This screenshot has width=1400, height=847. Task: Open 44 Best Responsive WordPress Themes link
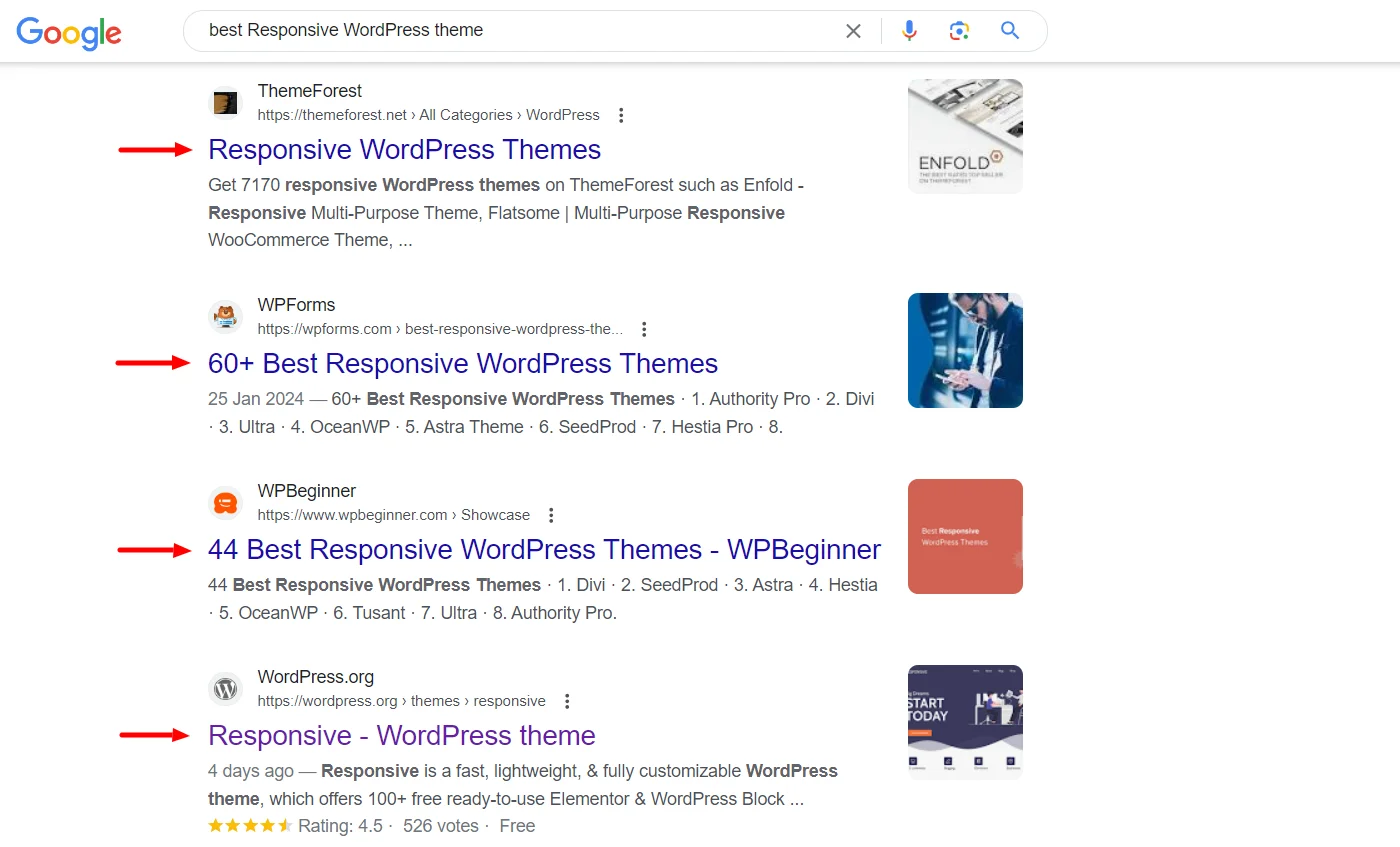tap(544, 549)
